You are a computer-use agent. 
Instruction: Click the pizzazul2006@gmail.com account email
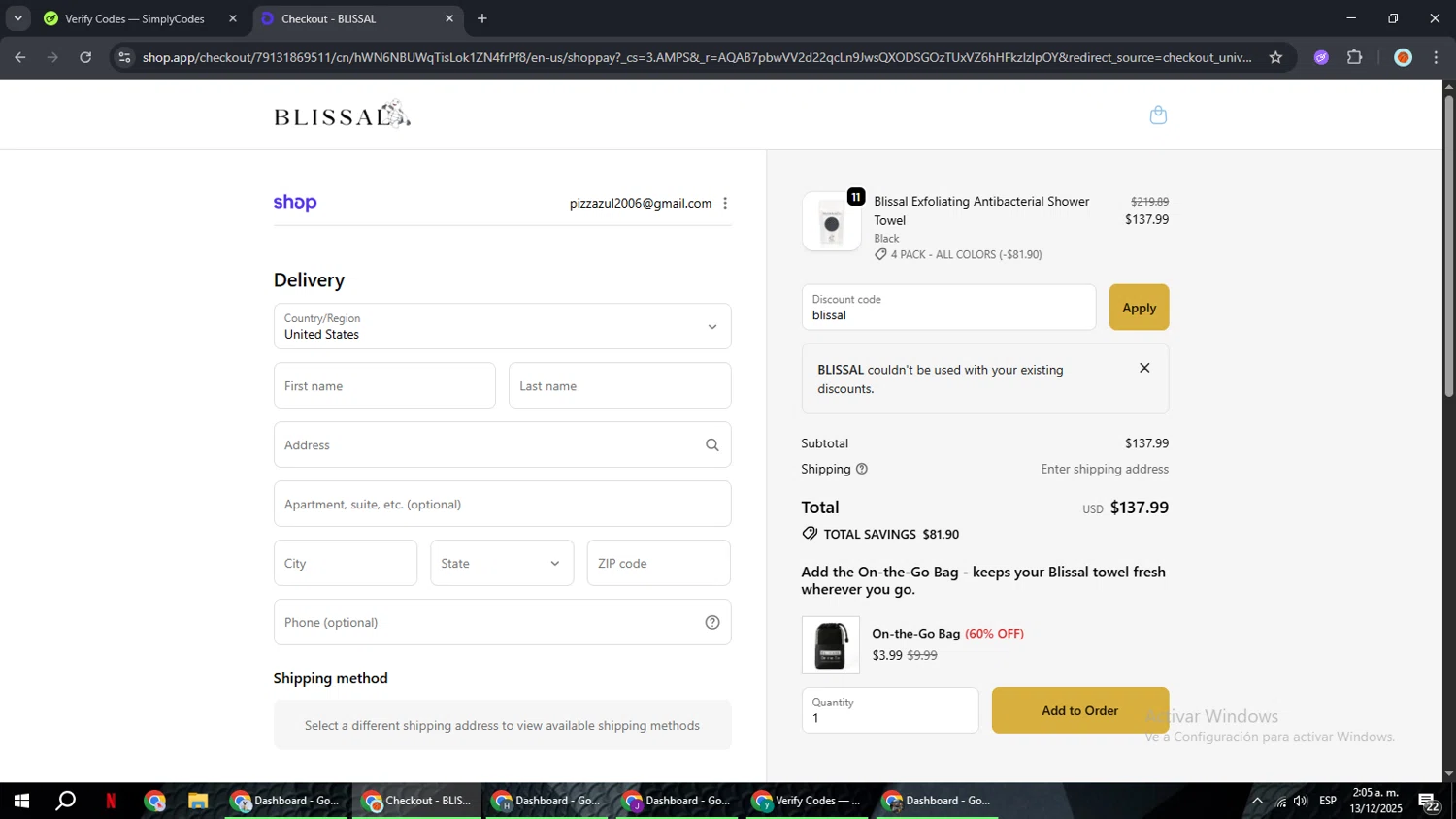click(641, 203)
